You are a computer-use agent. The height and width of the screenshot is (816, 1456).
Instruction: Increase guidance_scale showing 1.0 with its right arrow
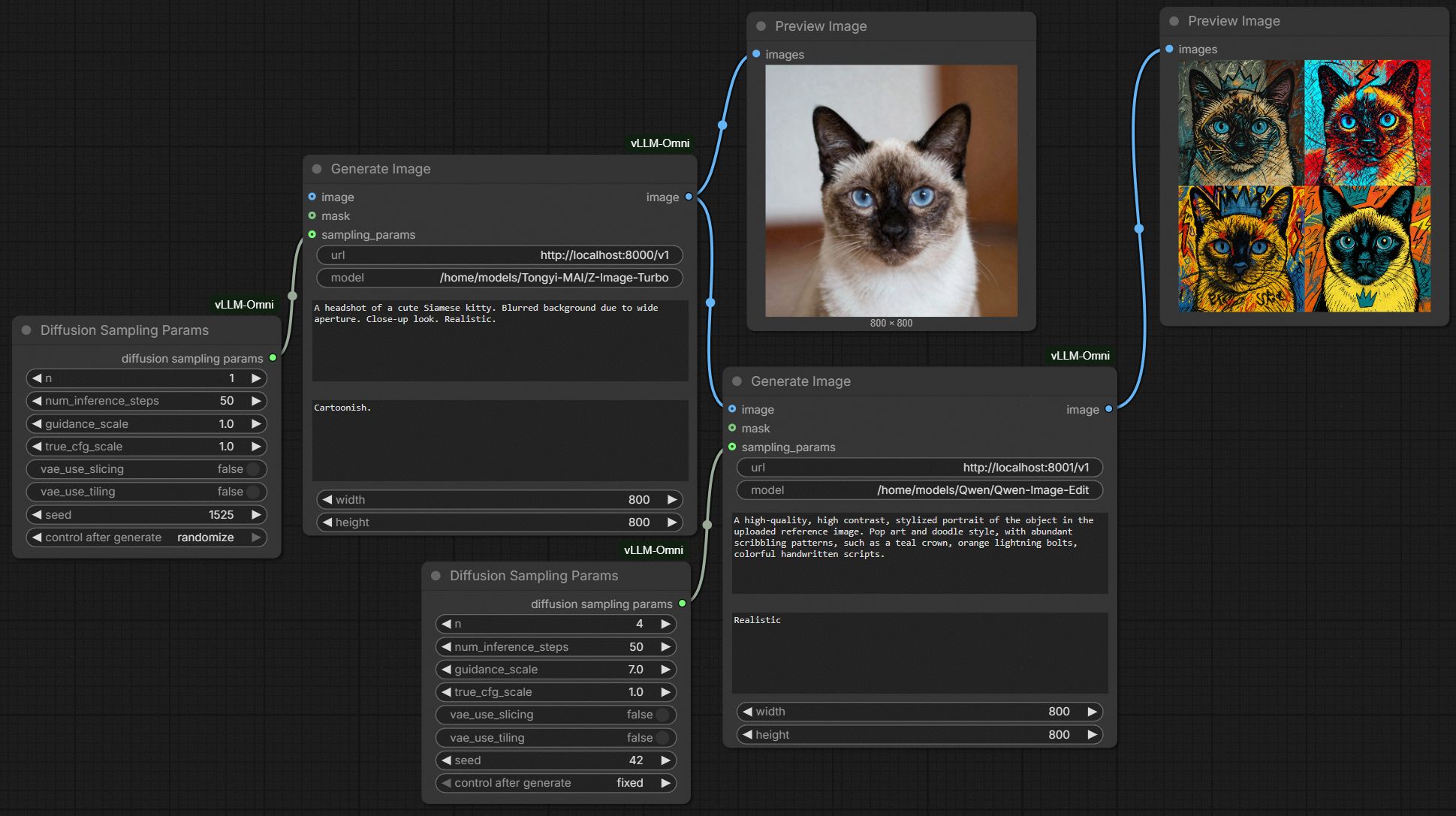(256, 424)
